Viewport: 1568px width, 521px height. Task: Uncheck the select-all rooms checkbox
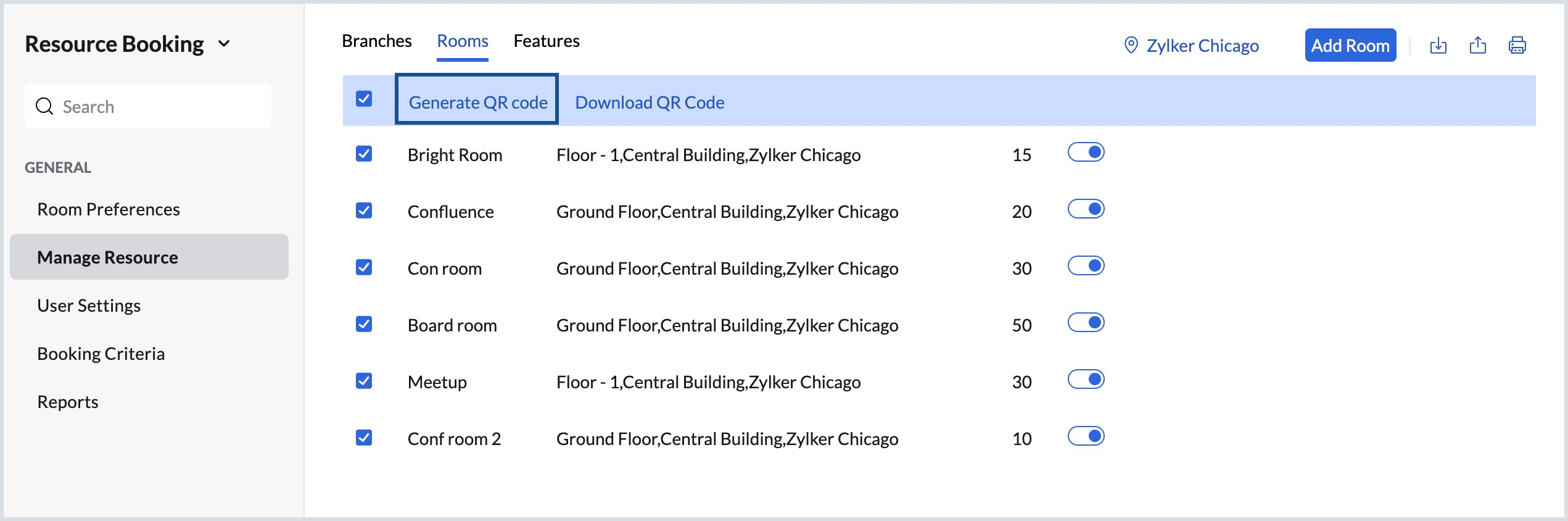point(364,99)
